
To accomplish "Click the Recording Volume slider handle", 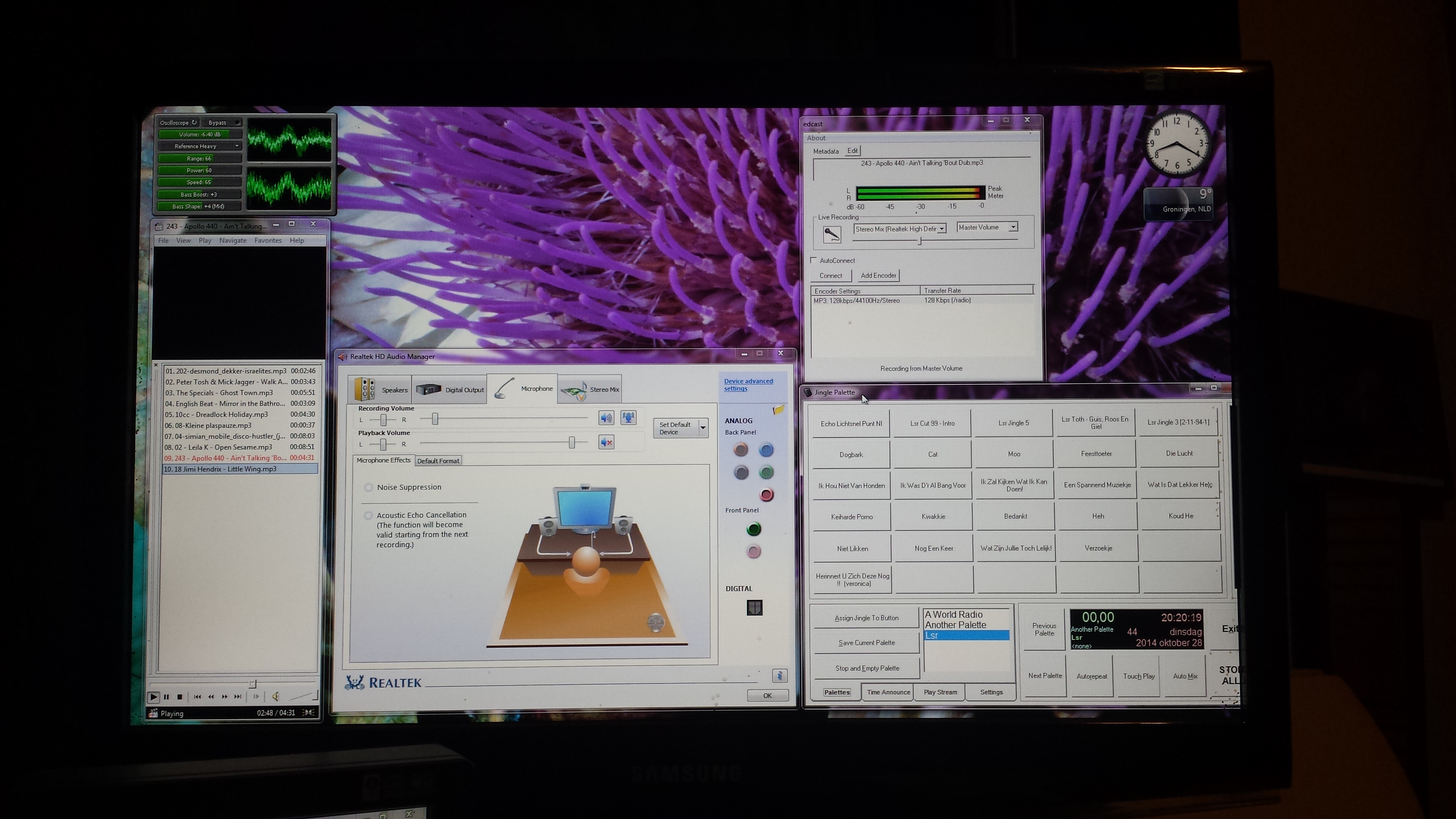I will pos(435,419).
